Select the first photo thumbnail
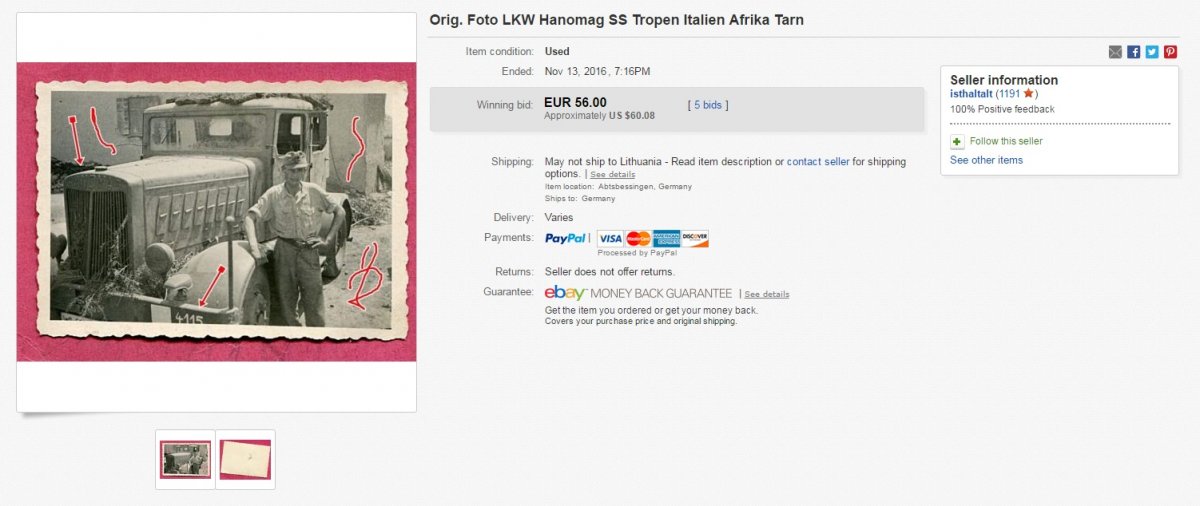 pos(185,459)
